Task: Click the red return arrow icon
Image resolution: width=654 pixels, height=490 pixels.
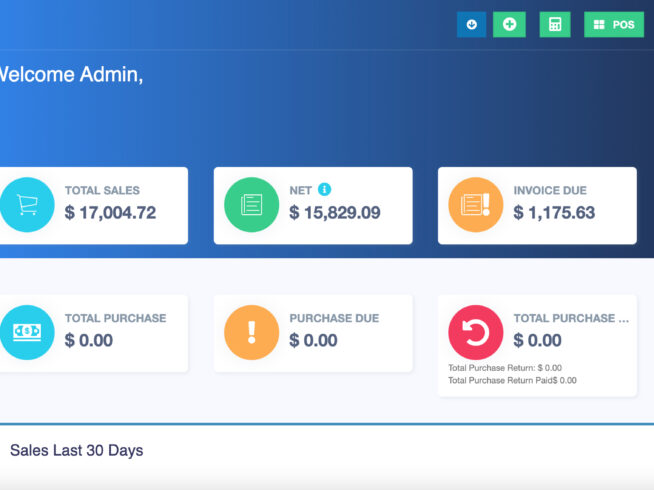Action: click(x=475, y=332)
